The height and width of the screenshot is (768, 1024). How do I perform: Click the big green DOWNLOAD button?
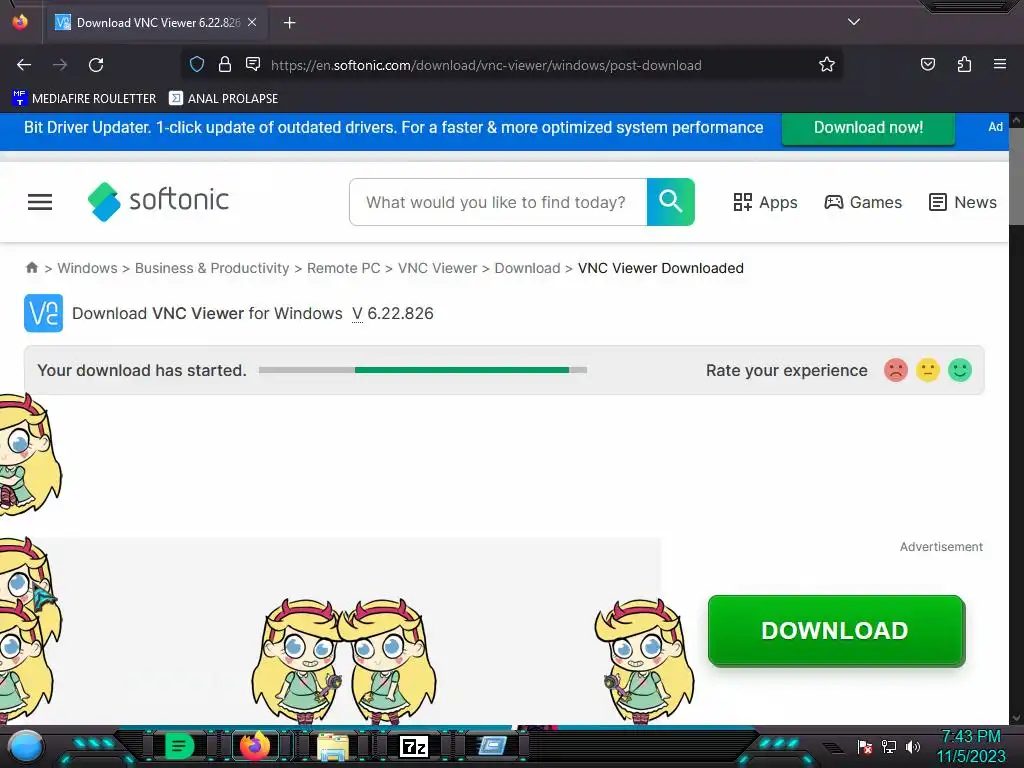click(x=836, y=630)
